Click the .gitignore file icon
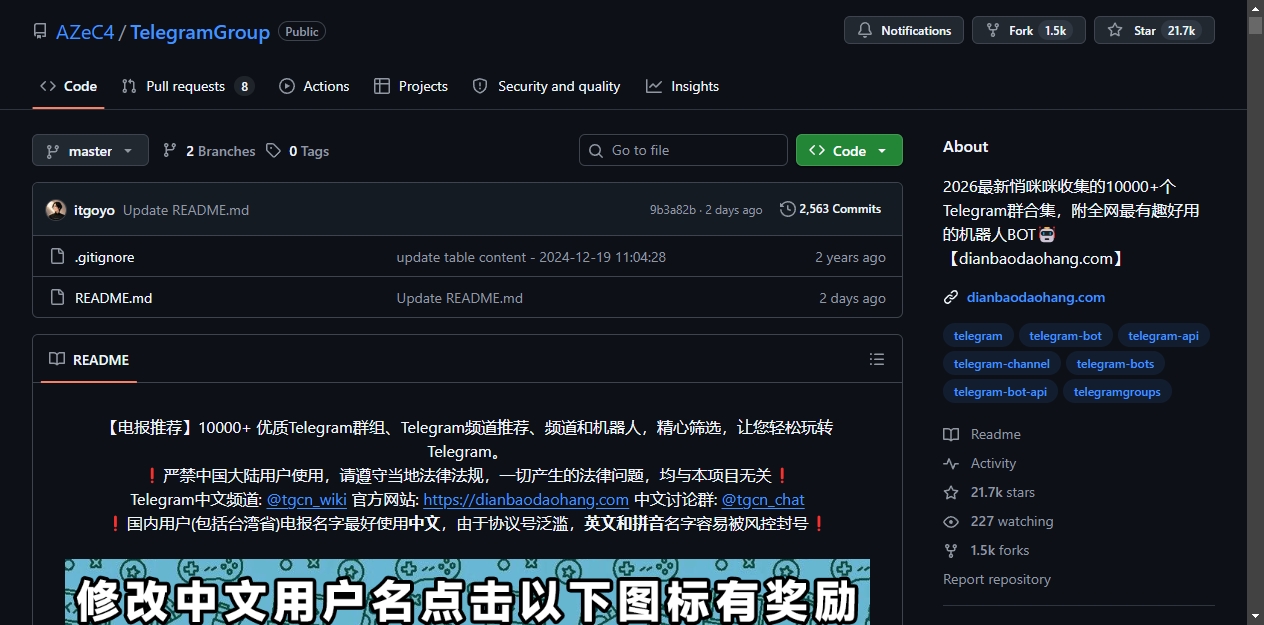 [x=58, y=257]
